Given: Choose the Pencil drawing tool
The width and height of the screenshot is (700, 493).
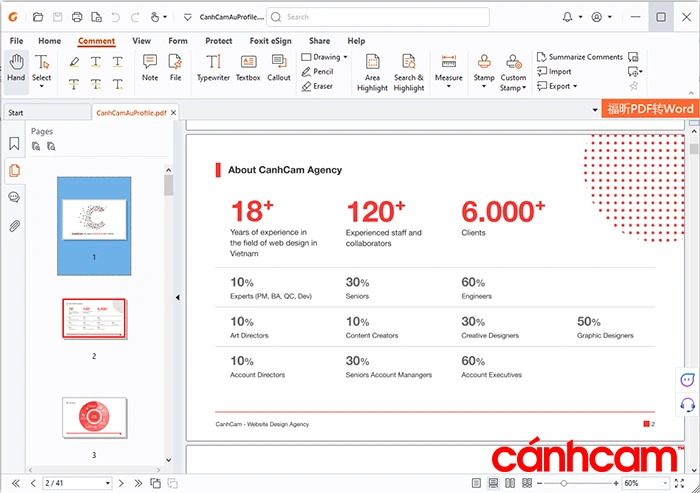Looking at the screenshot, I should [317, 71].
